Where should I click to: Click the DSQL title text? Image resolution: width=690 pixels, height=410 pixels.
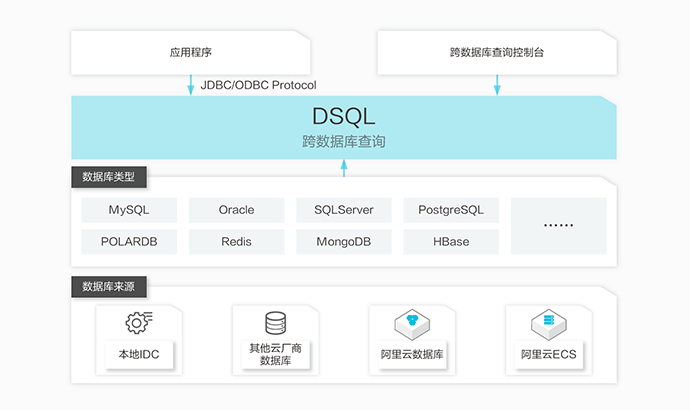coord(344,116)
